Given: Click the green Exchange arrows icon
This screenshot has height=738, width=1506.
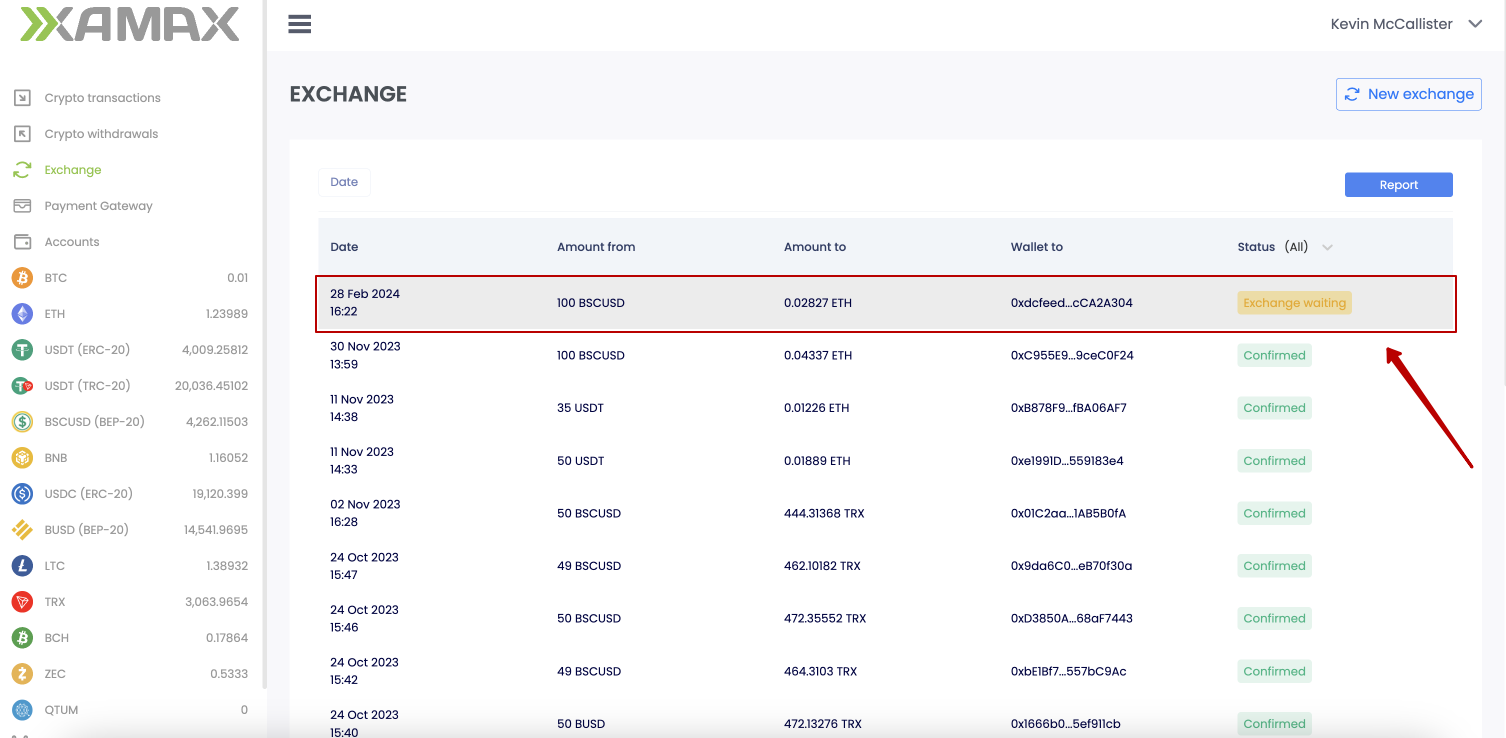Looking at the screenshot, I should tap(22, 170).
